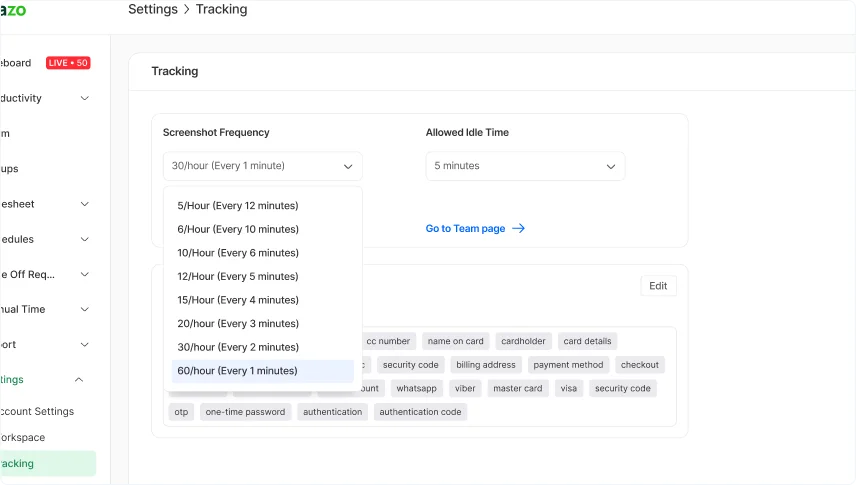The width and height of the screenshot is (856, 485).
Task: Expand the Productivity sidebar chevron
Action: [84, 98]
